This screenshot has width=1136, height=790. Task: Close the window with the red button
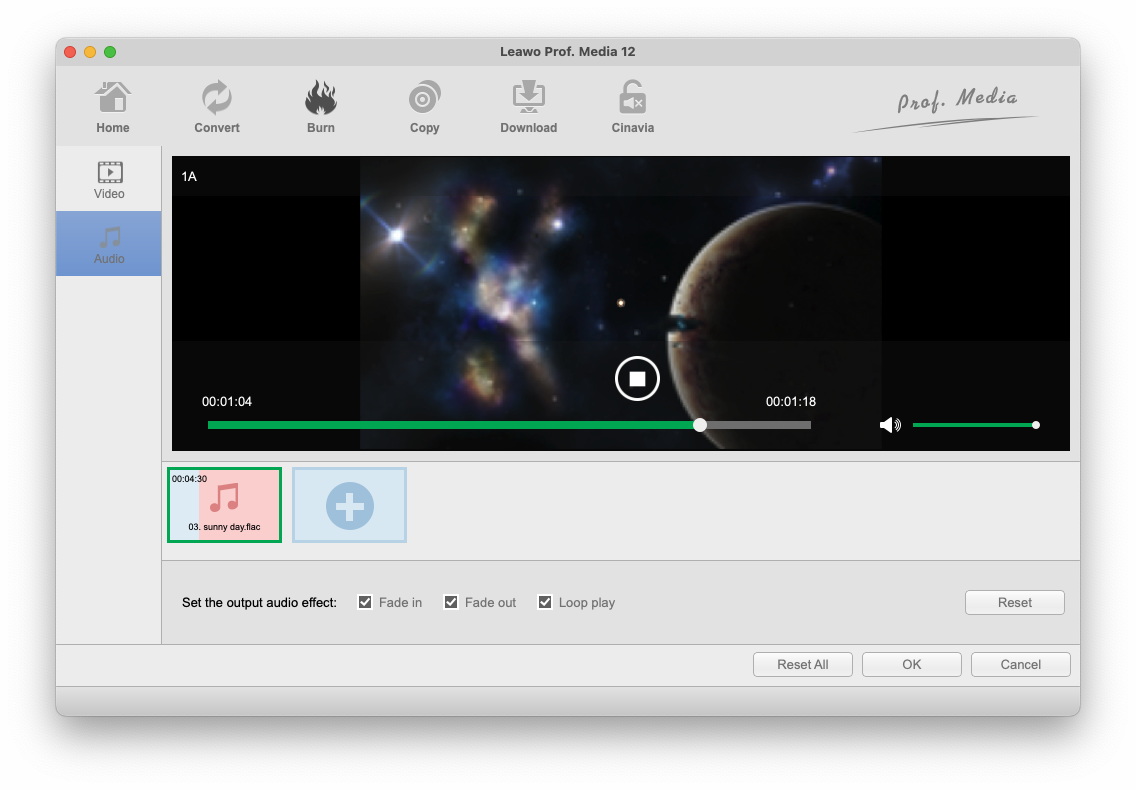coord(70,51)
